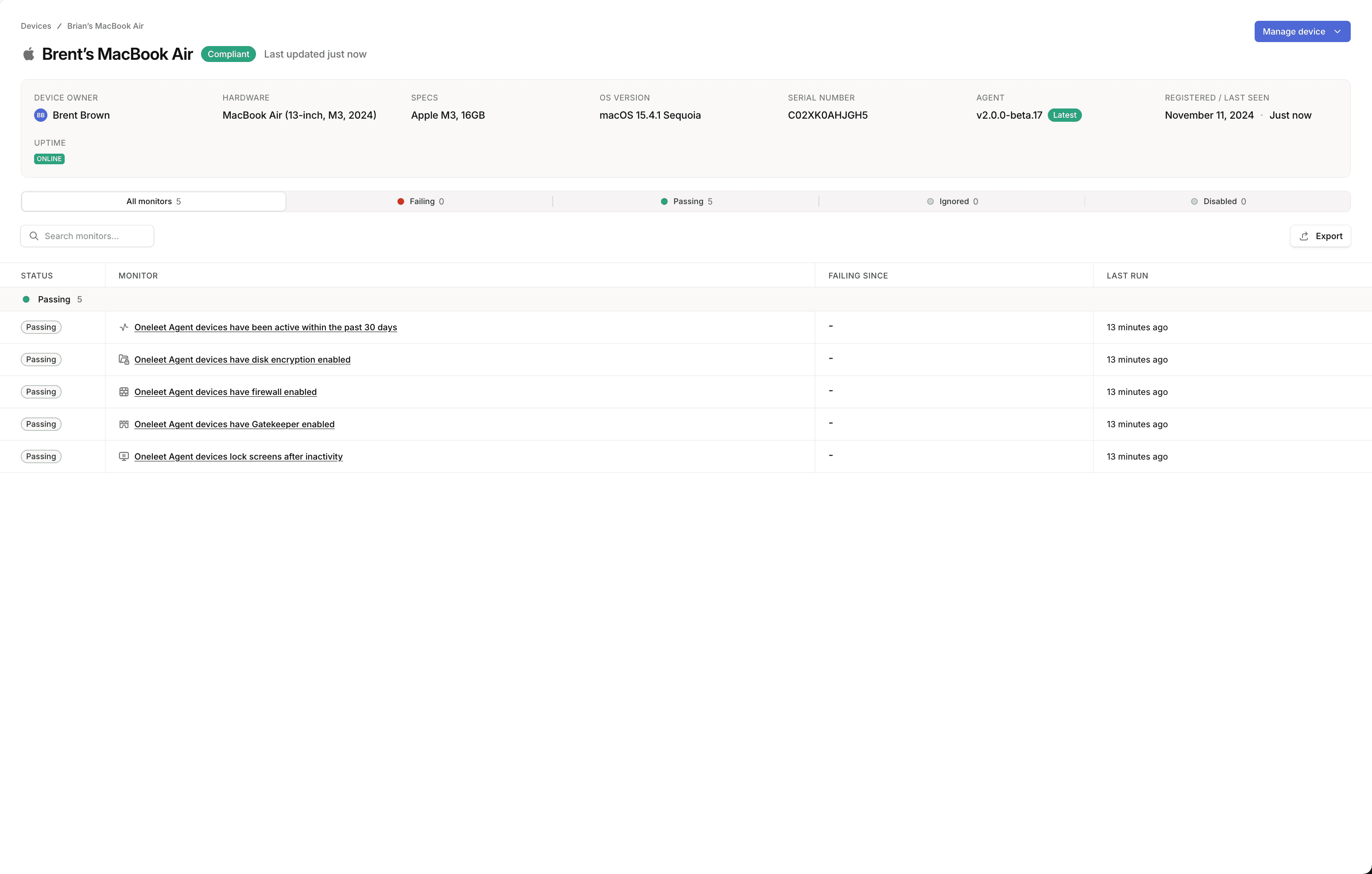
Task: Click the firewall grid icon
Action: click(124, 392)
